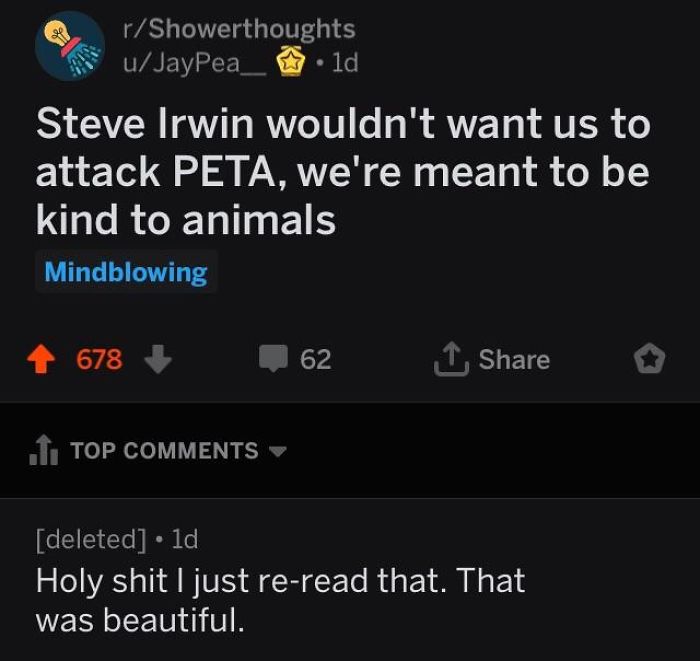Select the Mindblowing flair tag
Image resolution: width=700 pixels, height=661 pixels.
(x=126, y=272)
